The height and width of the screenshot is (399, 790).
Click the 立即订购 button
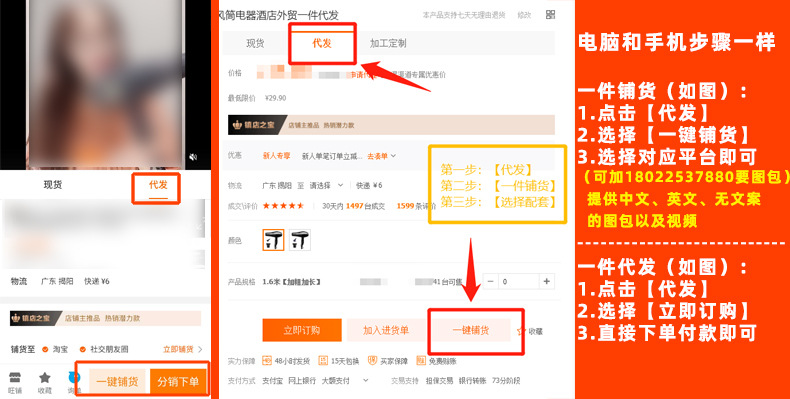pos(302,330)
